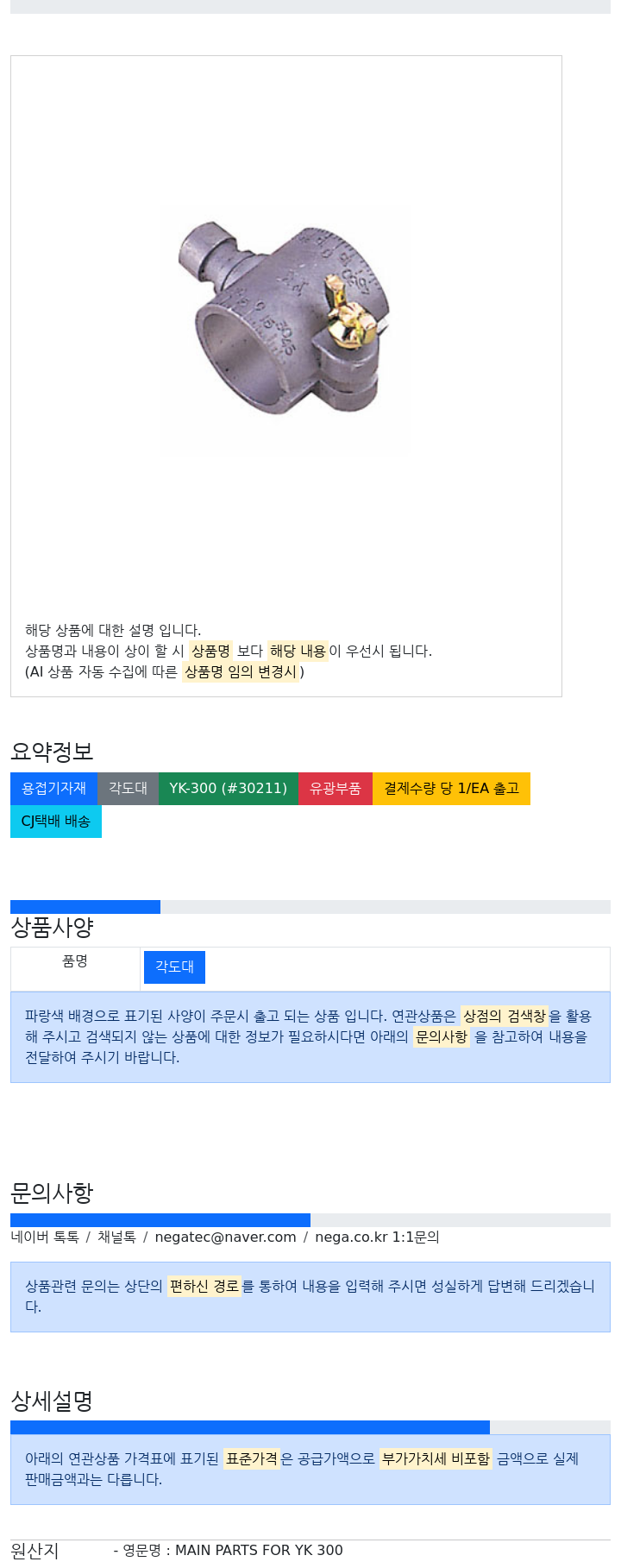Image resolution: width=621 pixels, height=1568 pixels.
Task: Click the cyan CJ택배 배송 tag
Action: coord(56,822)
